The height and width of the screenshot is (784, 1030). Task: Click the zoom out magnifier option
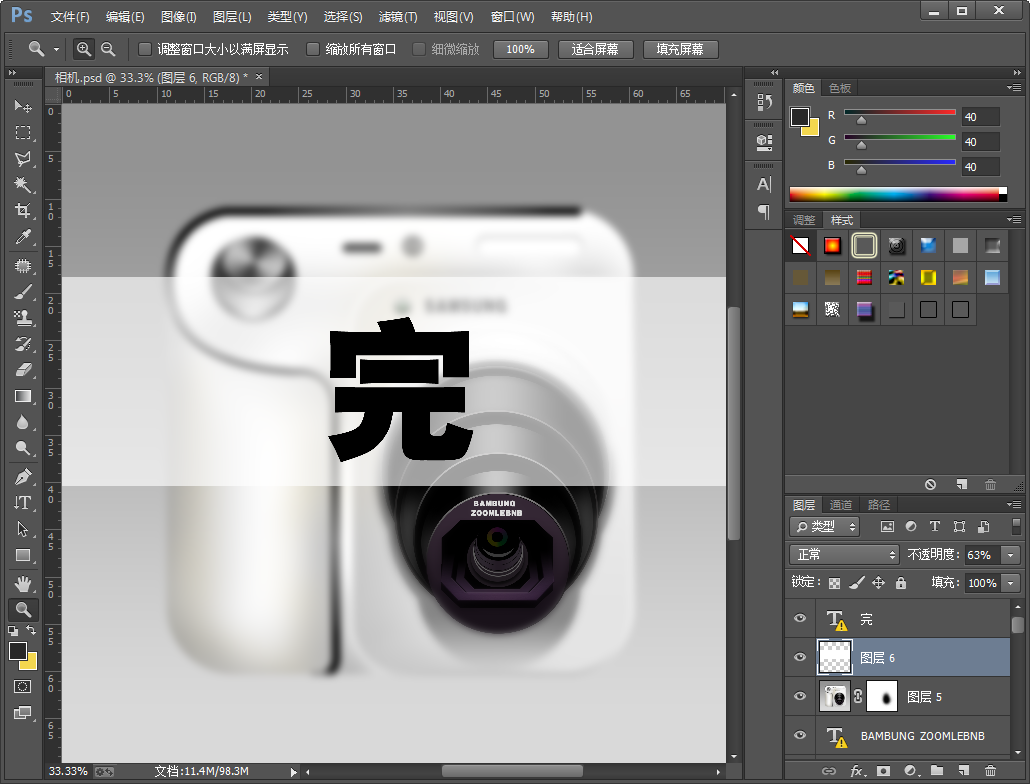108,49
